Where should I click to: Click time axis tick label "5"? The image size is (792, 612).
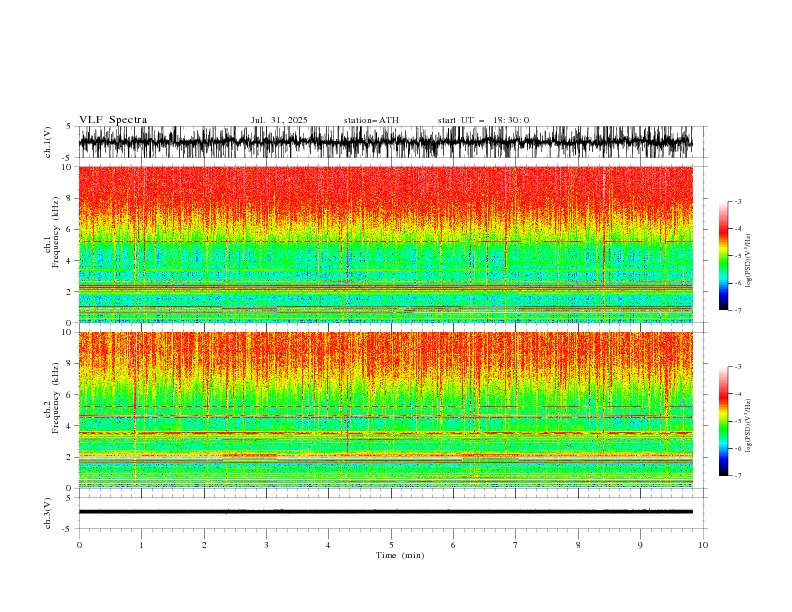click(391, 545)
